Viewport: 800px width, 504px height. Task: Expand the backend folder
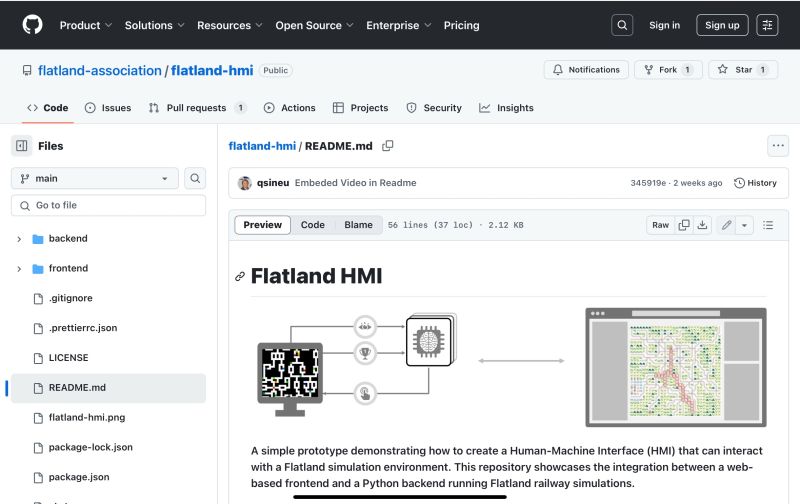click(x=19, y=239)
